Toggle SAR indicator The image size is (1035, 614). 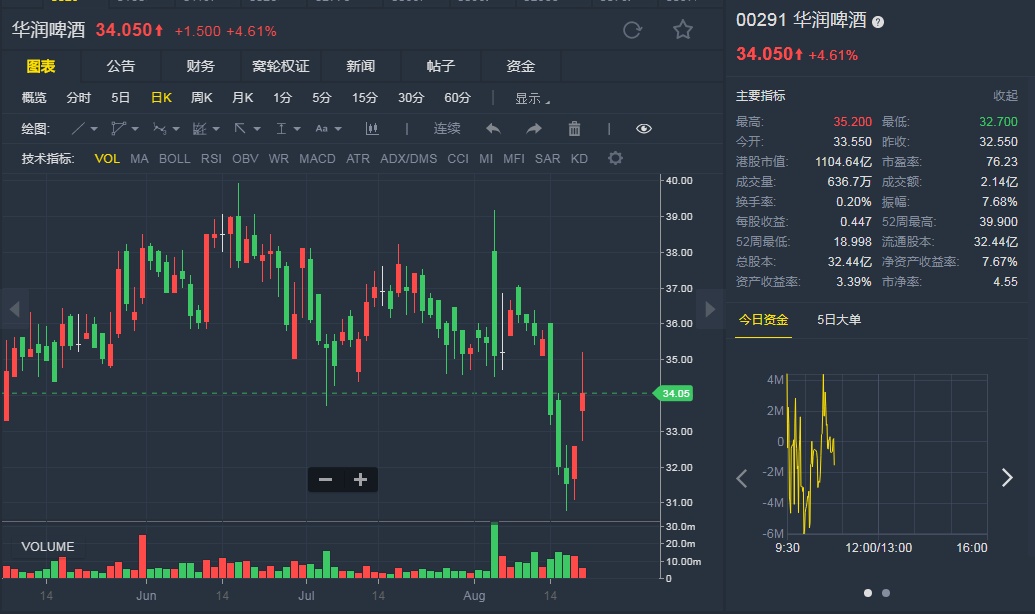pos(547,158)
